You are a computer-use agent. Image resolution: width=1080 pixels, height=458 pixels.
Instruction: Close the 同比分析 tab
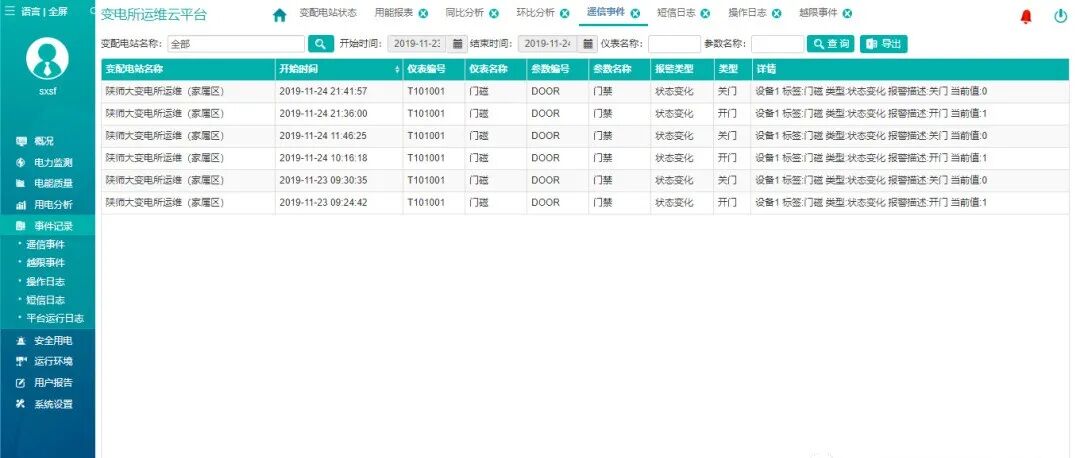click(494, 14)
